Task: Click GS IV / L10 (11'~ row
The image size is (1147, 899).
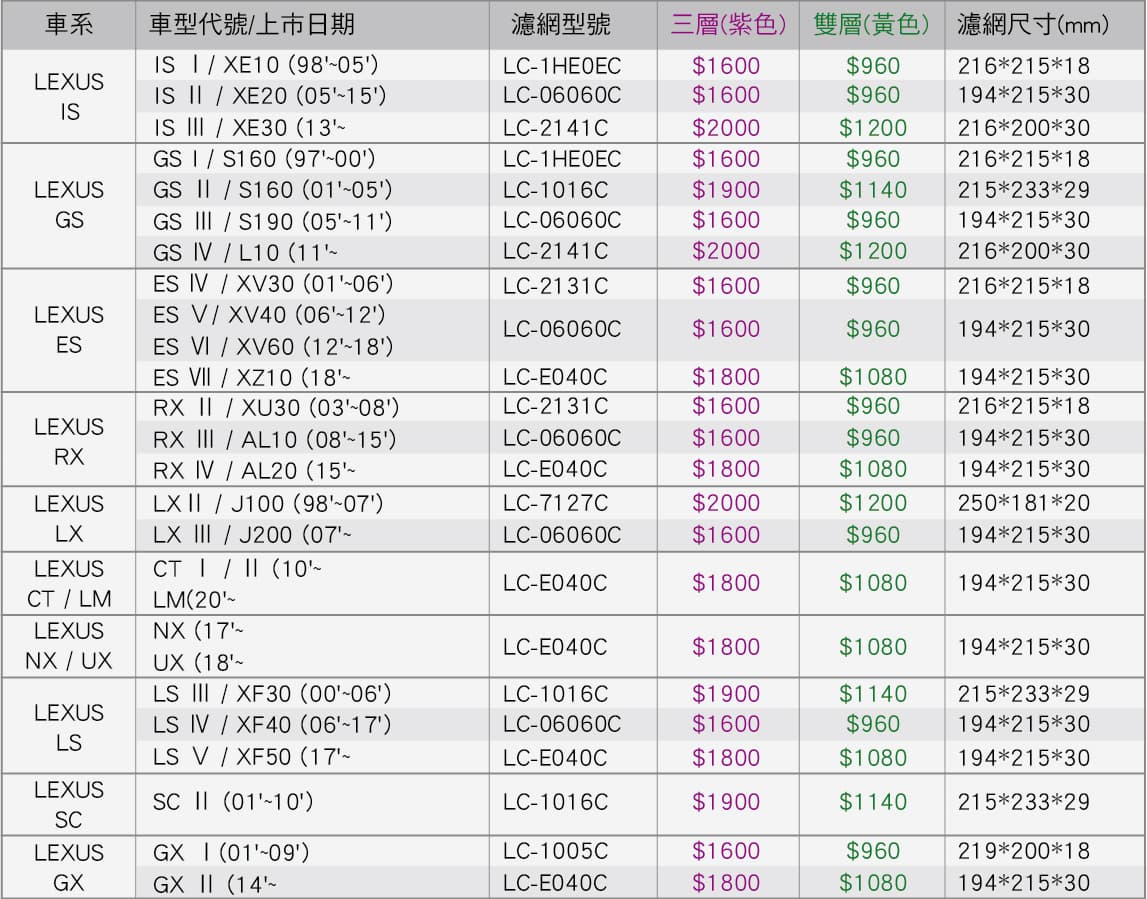Action: [x=640, y=252]
